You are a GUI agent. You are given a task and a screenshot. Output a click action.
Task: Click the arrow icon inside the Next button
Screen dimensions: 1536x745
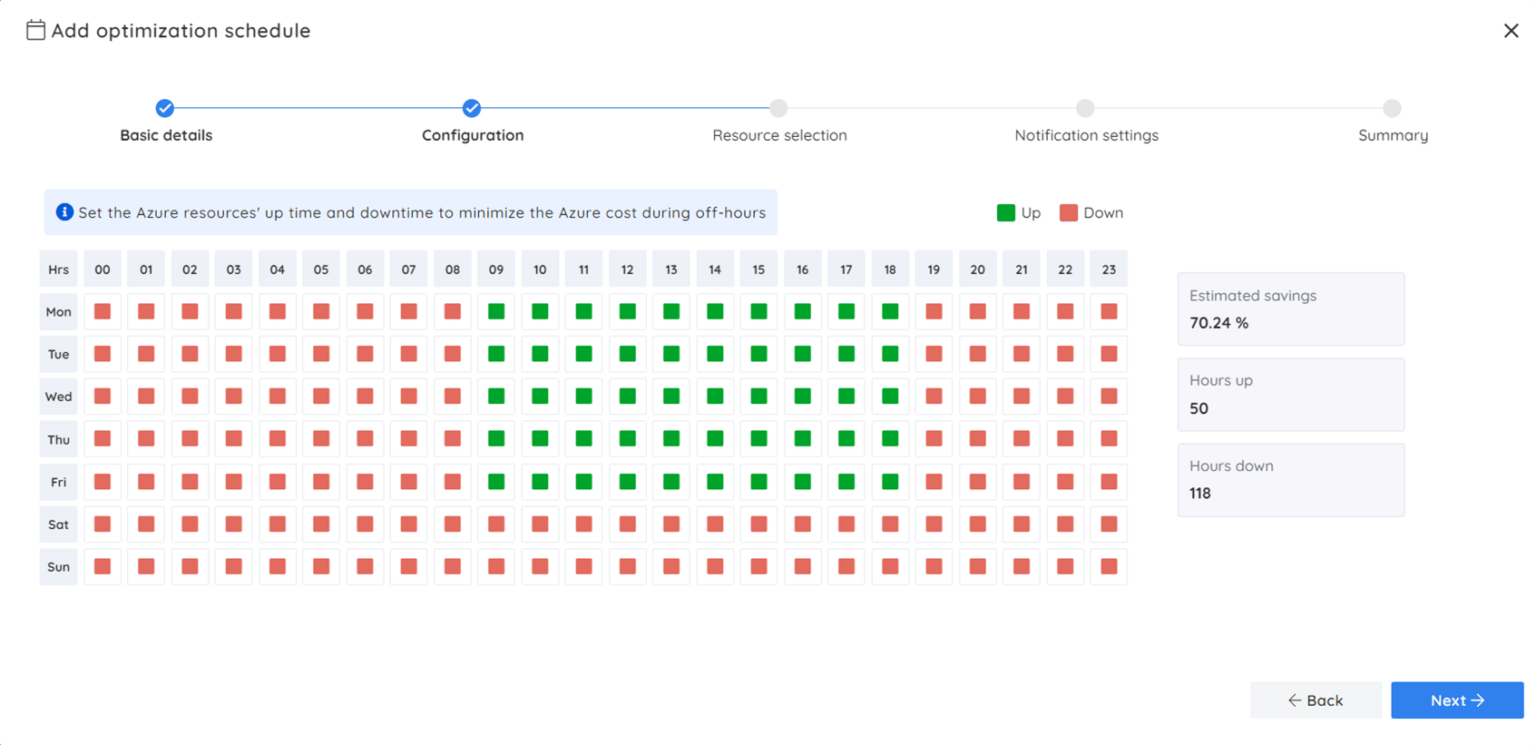point(1477,700)
